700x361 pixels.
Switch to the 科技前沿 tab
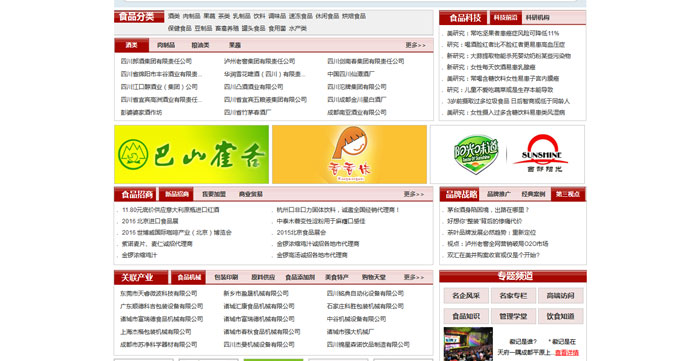click(x=505, y=17)
